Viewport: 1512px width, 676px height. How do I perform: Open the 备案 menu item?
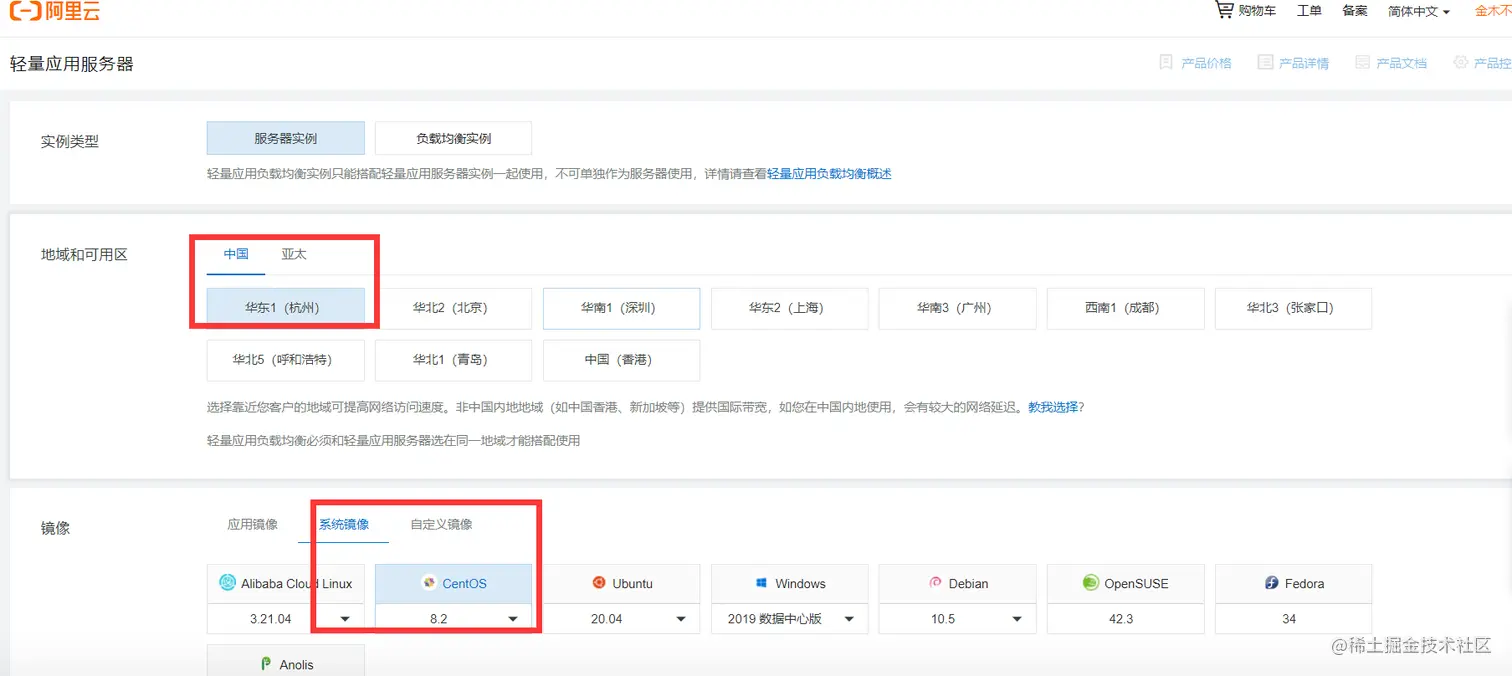1355,11
